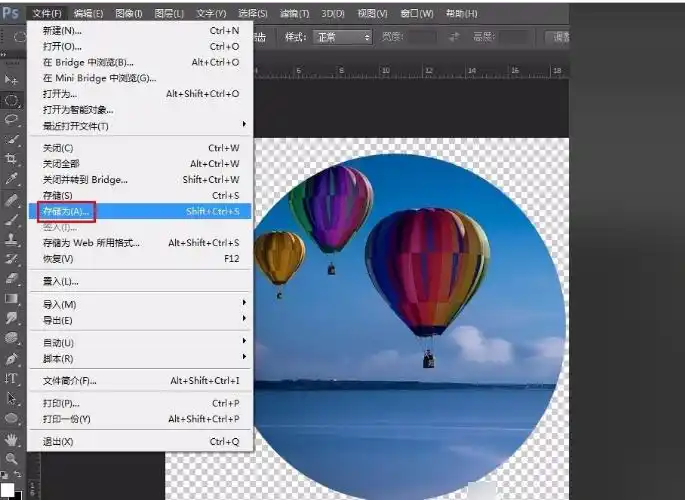Select the Lasso tool
The width and height of the screenshot is (685, 500).
pyautogui.click(x=12, y=119)
